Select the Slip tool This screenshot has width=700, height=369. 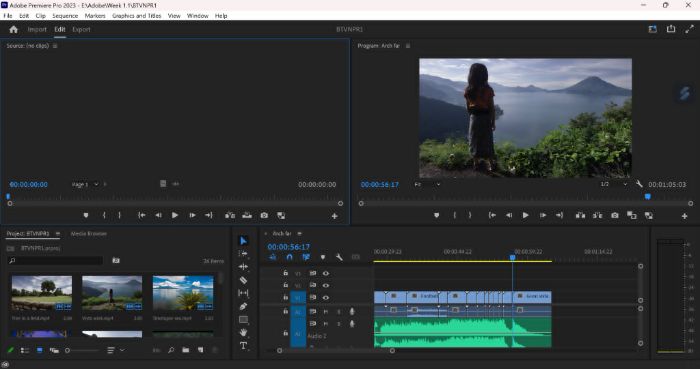[243, 293]
